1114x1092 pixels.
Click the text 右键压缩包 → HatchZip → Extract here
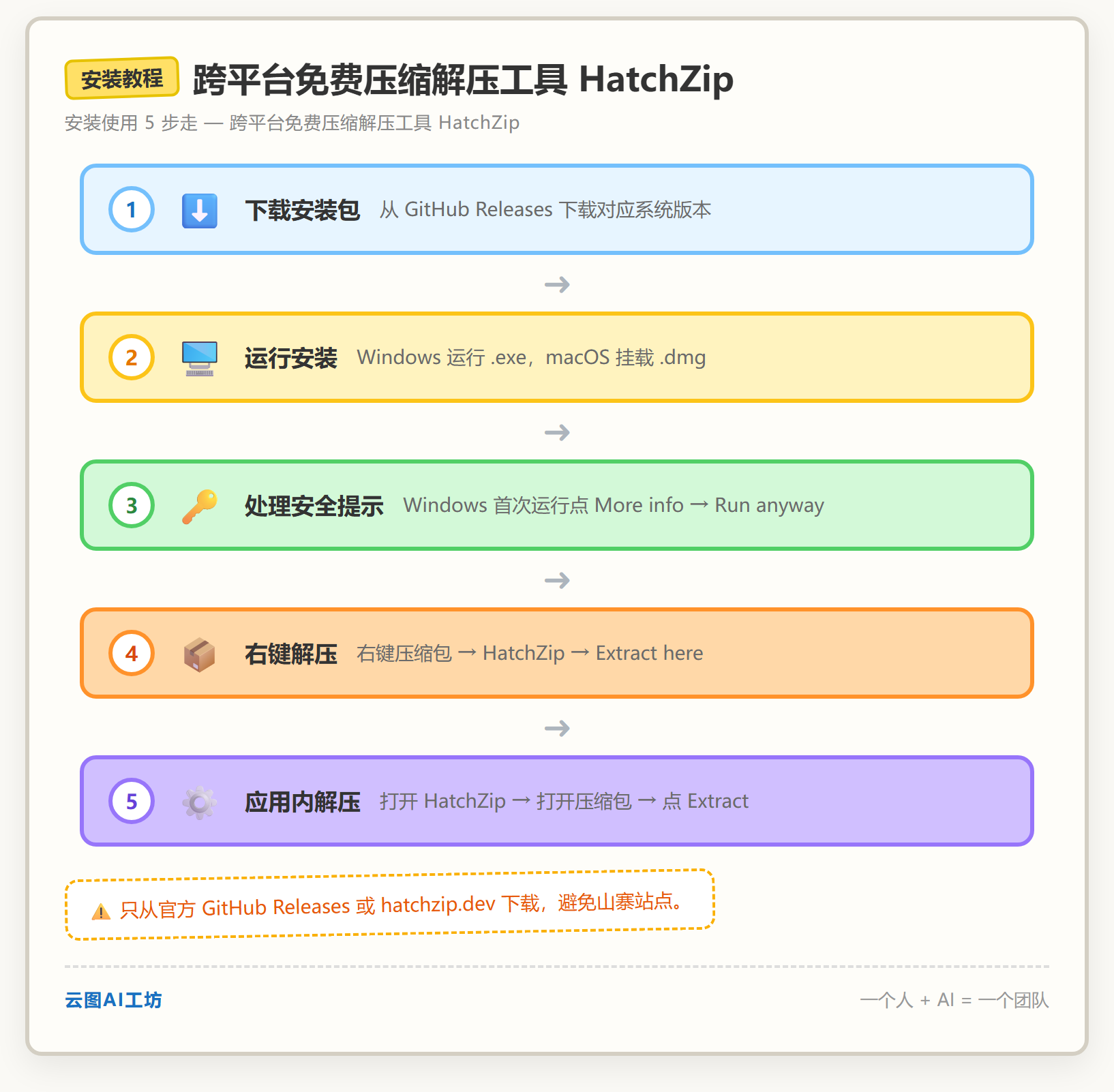[x=530, y=653]
